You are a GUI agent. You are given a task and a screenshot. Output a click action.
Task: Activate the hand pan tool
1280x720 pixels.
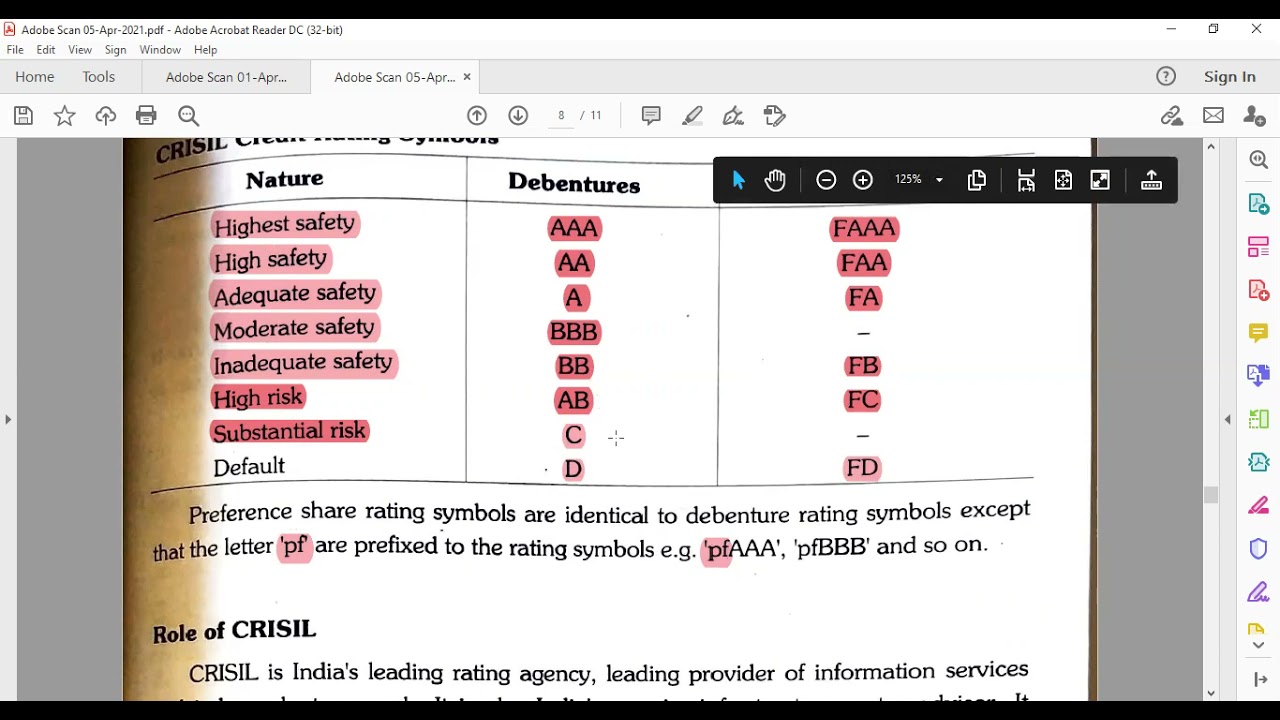pyautogui.click(x=775, y=180)
